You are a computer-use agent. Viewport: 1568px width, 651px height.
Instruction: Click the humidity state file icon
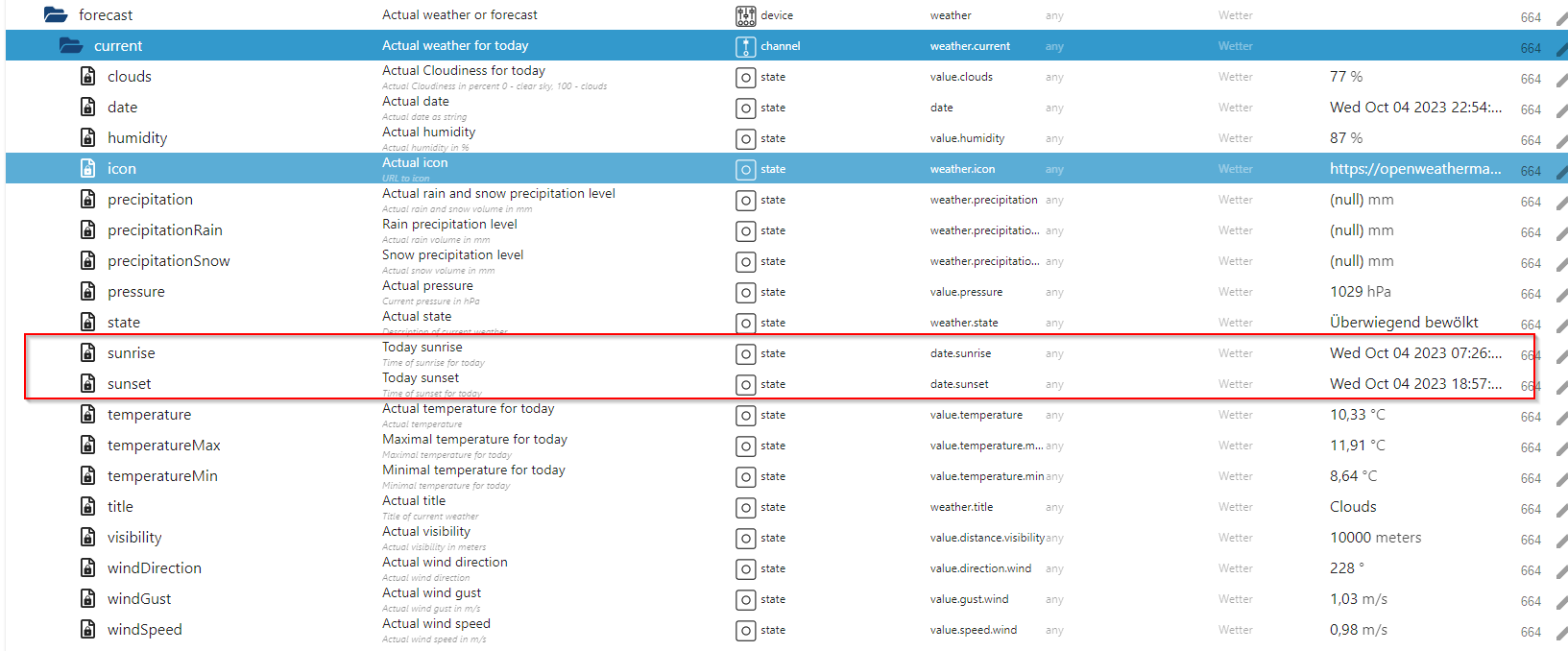click(88, 137)
